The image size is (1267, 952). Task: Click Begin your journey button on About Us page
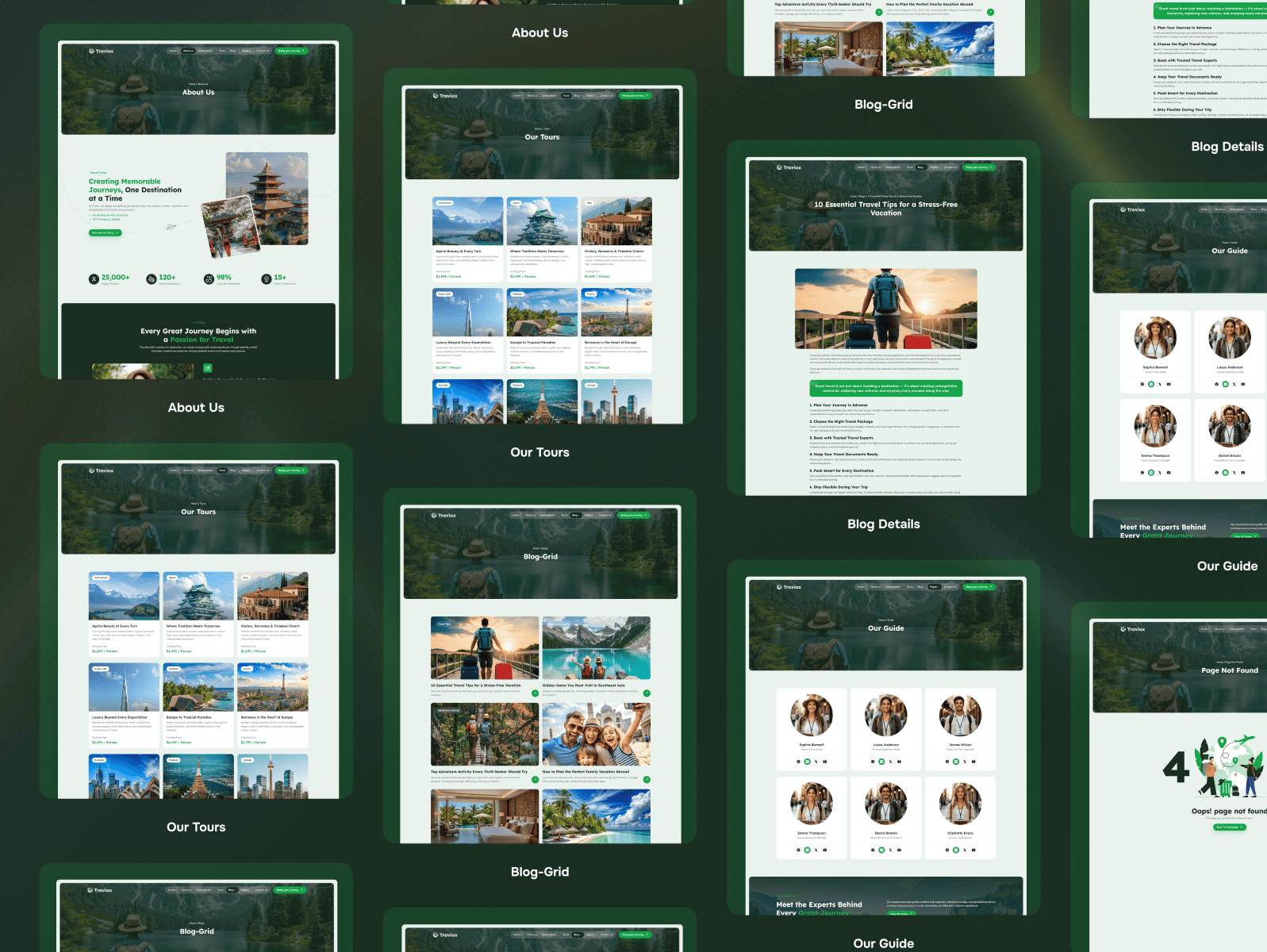[x=290, y=51]
